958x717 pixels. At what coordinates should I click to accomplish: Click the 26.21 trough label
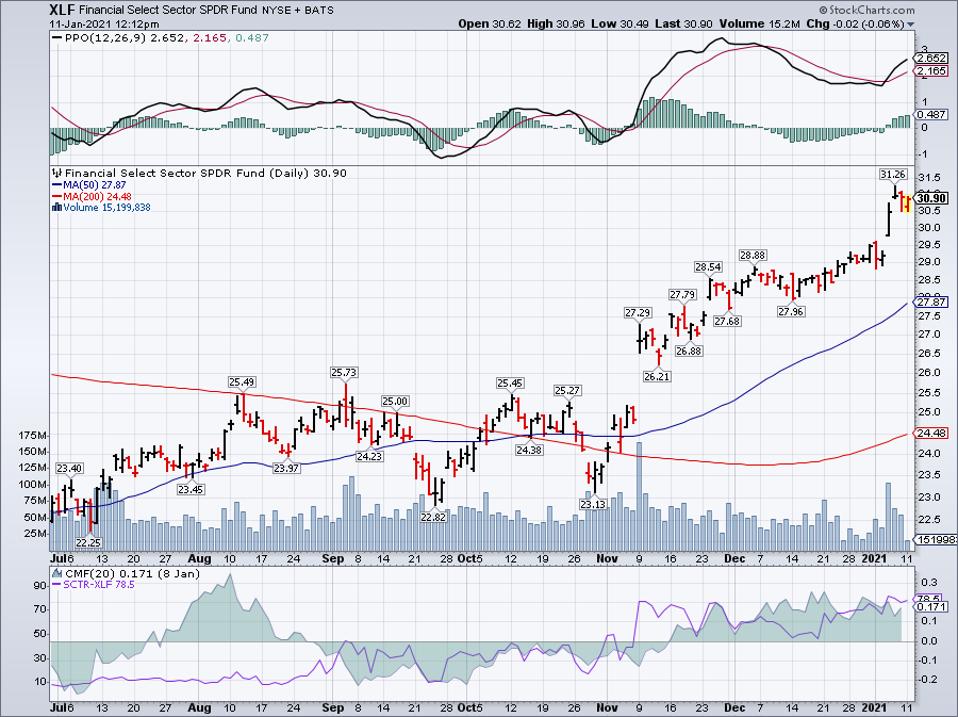[657, 377]
